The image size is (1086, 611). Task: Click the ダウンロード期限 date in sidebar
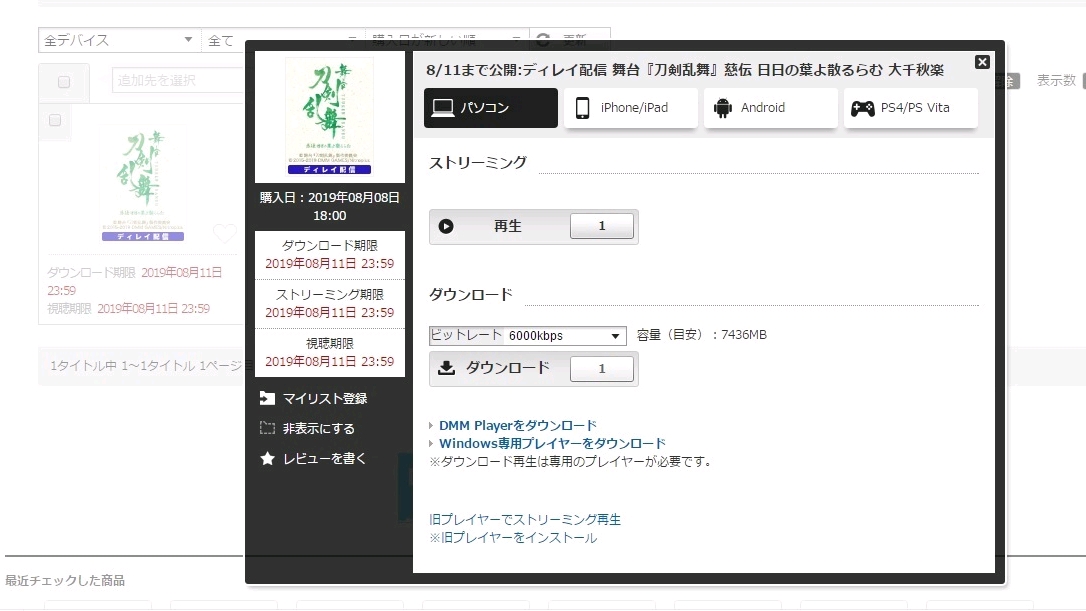(x=330, y=263)
